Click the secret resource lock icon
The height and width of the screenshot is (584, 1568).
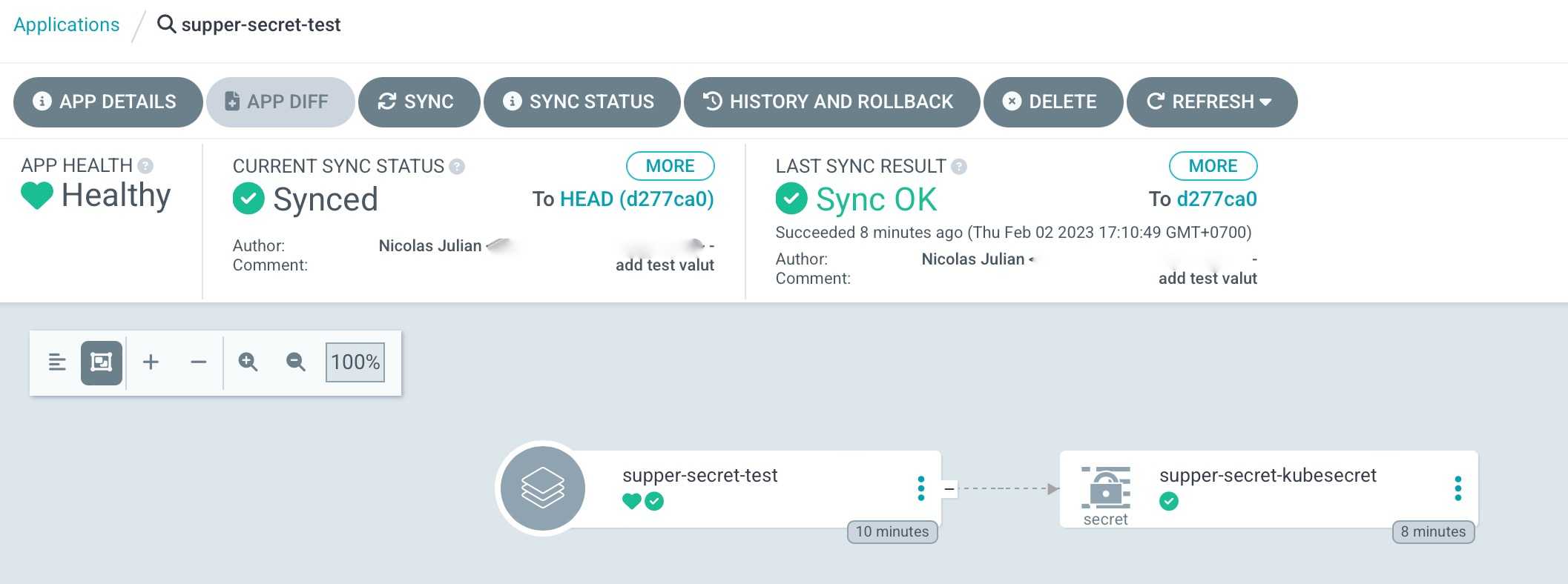click(1106, 487)
